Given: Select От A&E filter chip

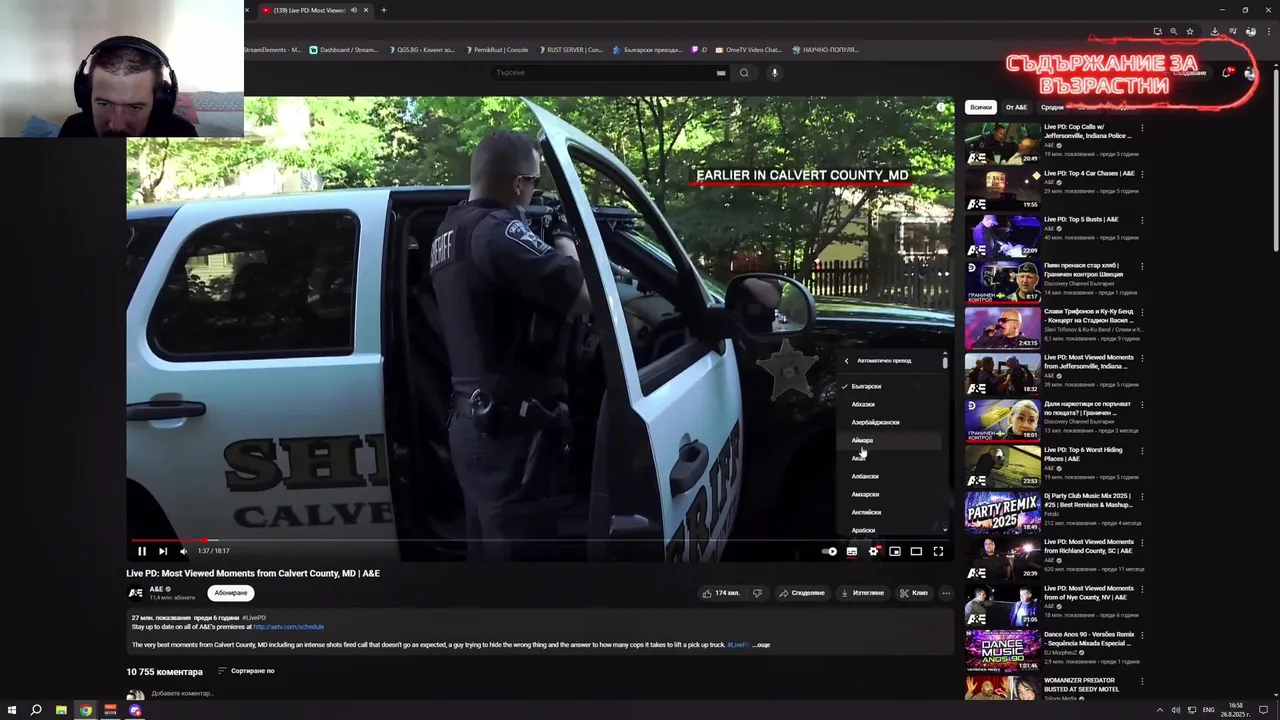Looking at the screenshot, I should tap(1016, 107).
